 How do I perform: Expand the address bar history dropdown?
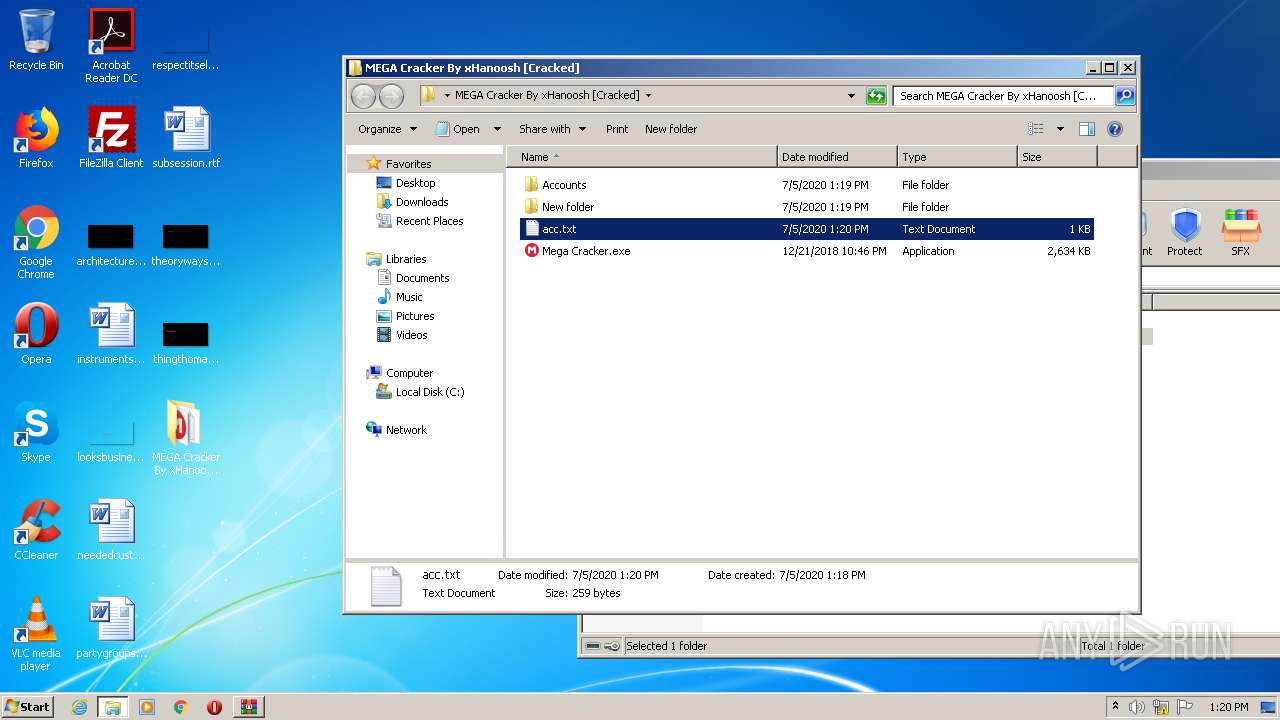851,96
